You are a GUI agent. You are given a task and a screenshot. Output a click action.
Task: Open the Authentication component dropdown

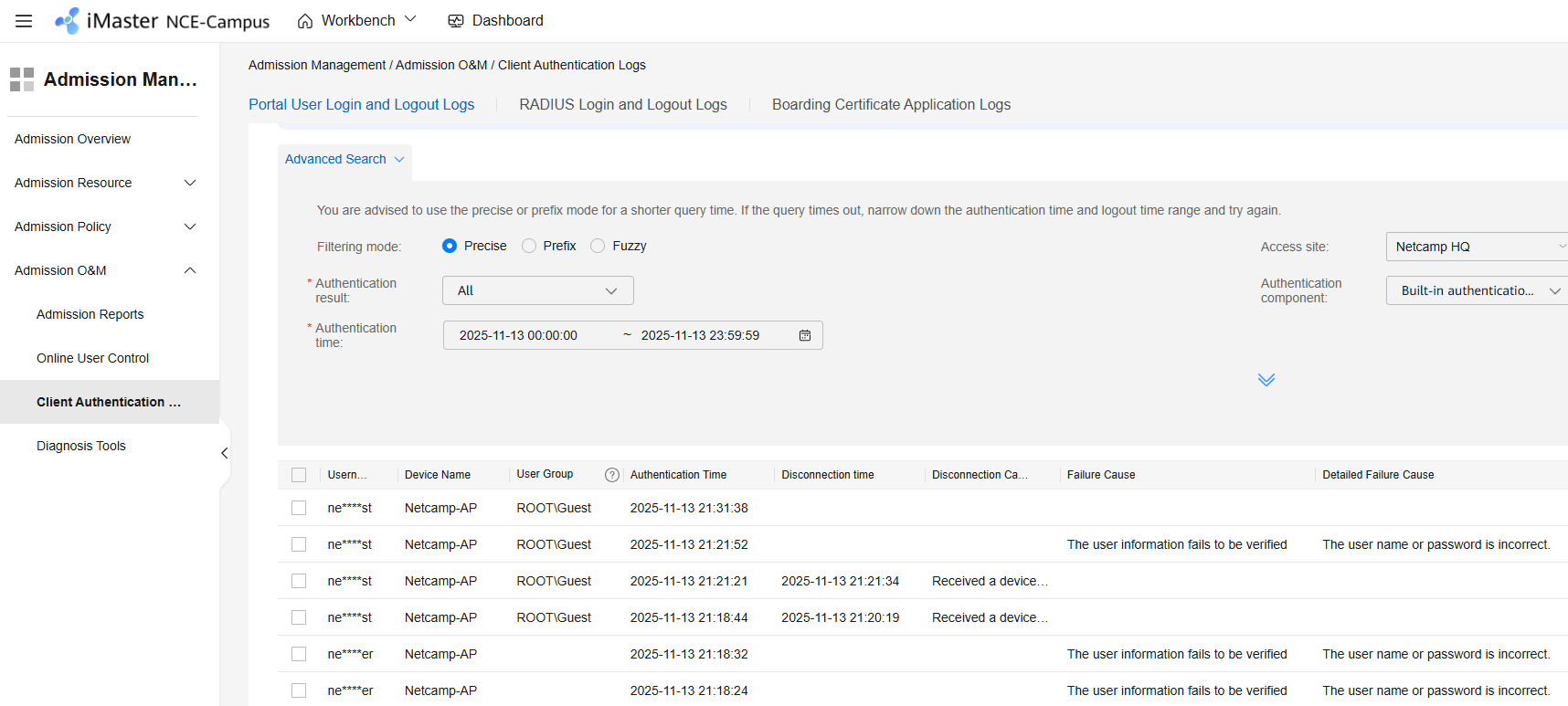[1478, 290]
